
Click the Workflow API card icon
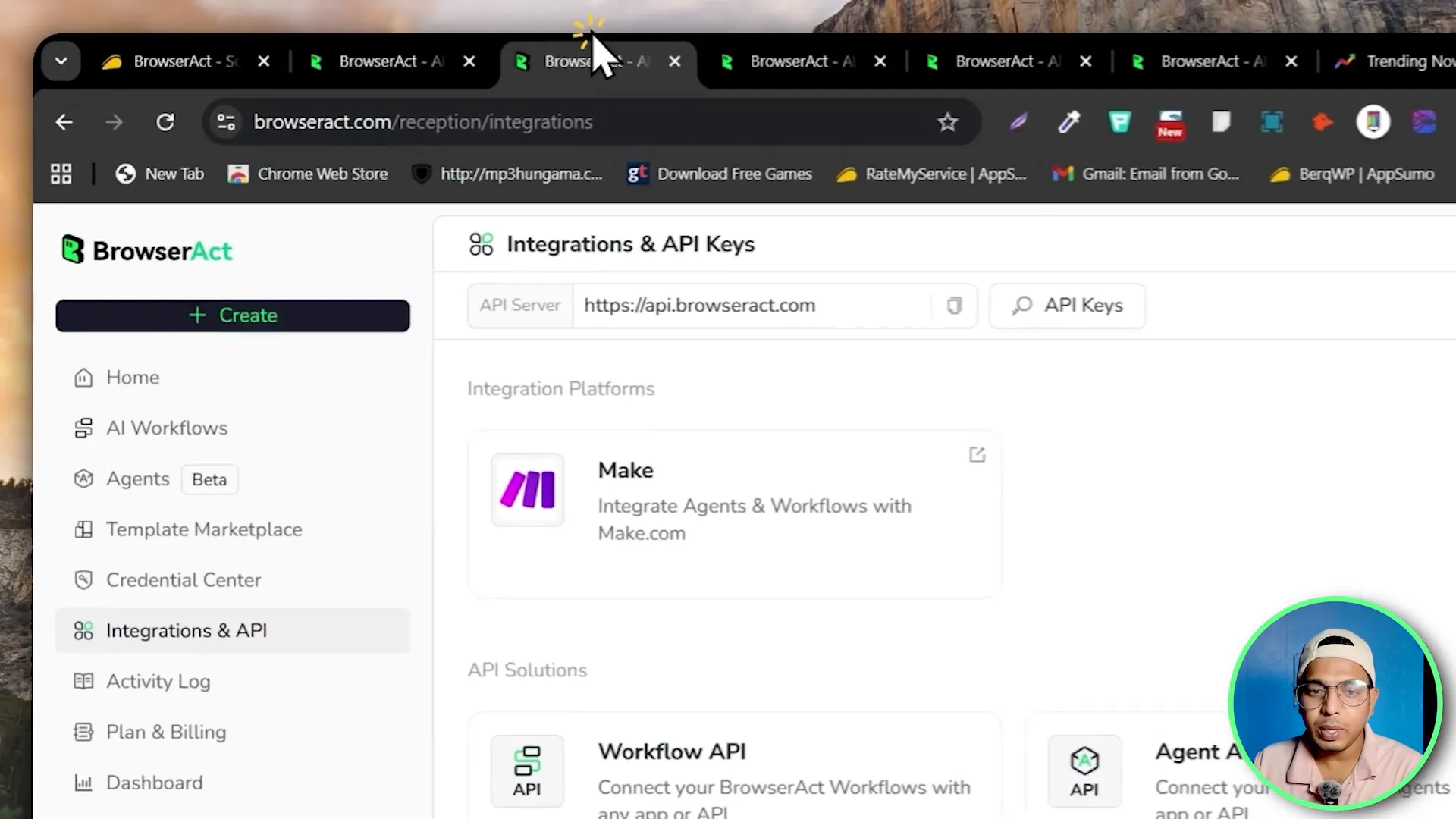point(527,770)
